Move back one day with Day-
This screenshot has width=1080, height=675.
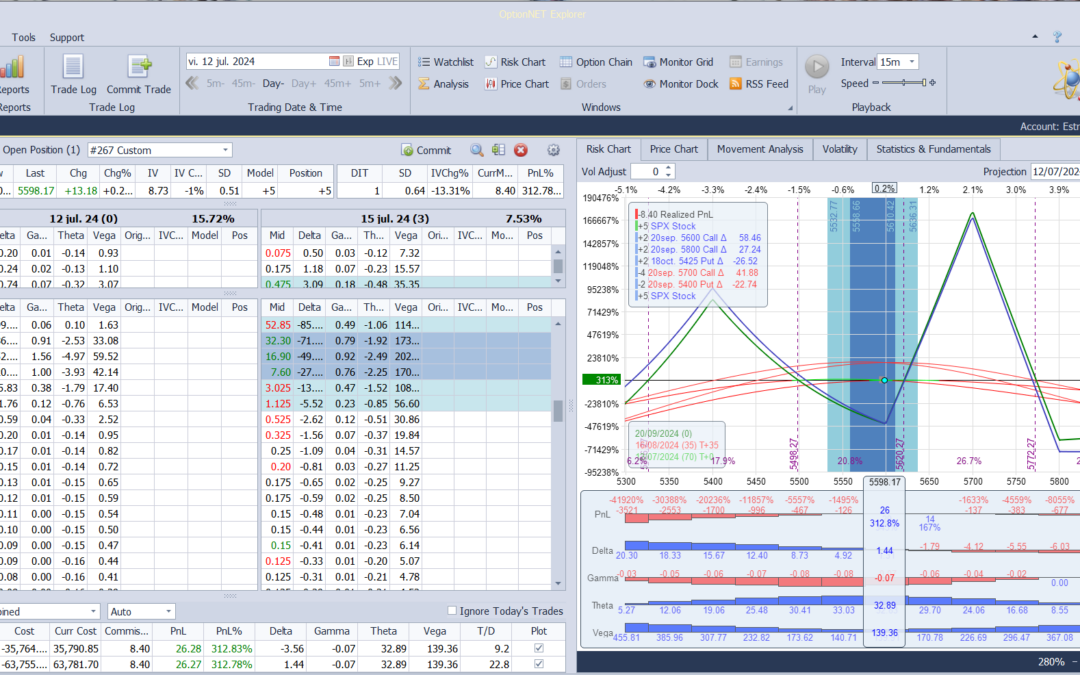click(273, 83)
